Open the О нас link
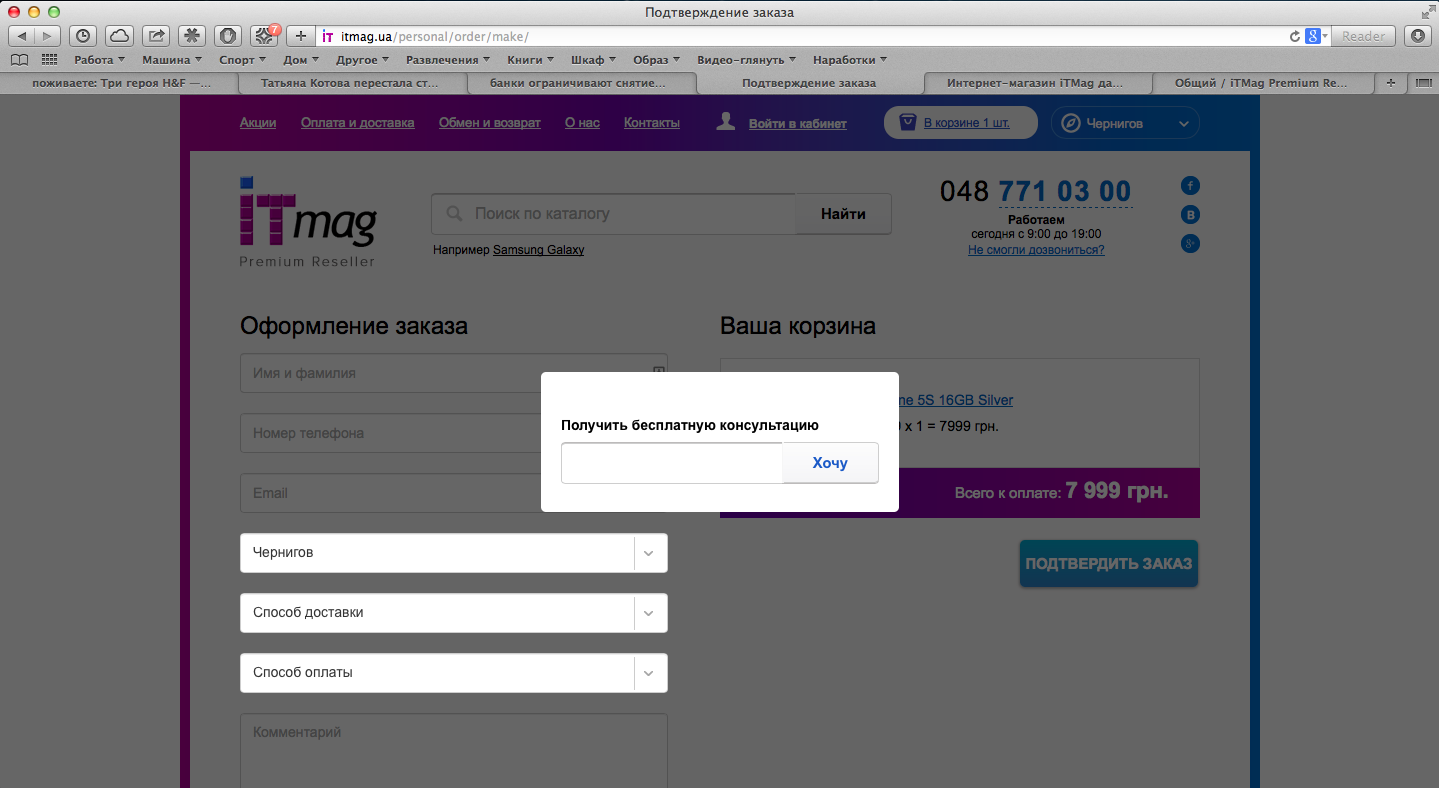The image size is (1439, 788). pos(582,123)
